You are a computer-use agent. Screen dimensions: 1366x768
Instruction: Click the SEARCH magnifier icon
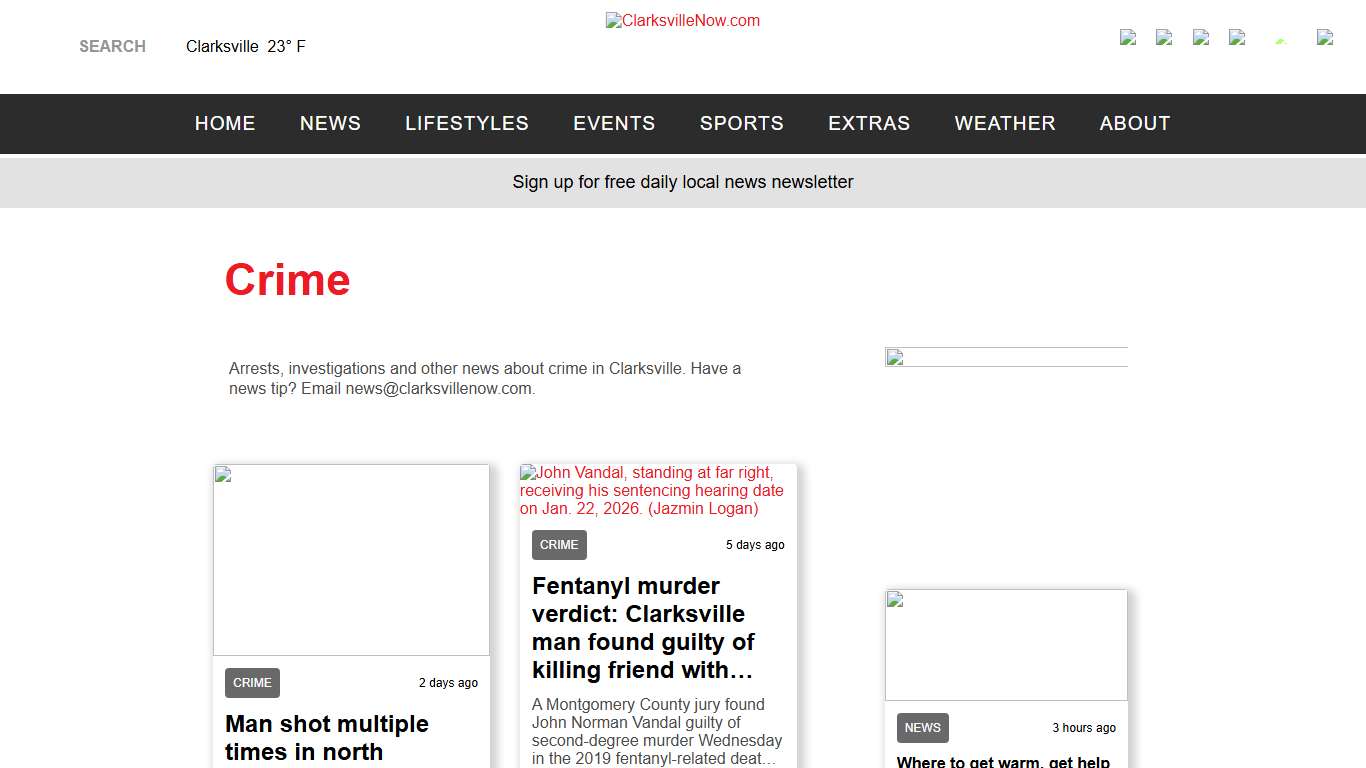(x=112, y=46)
